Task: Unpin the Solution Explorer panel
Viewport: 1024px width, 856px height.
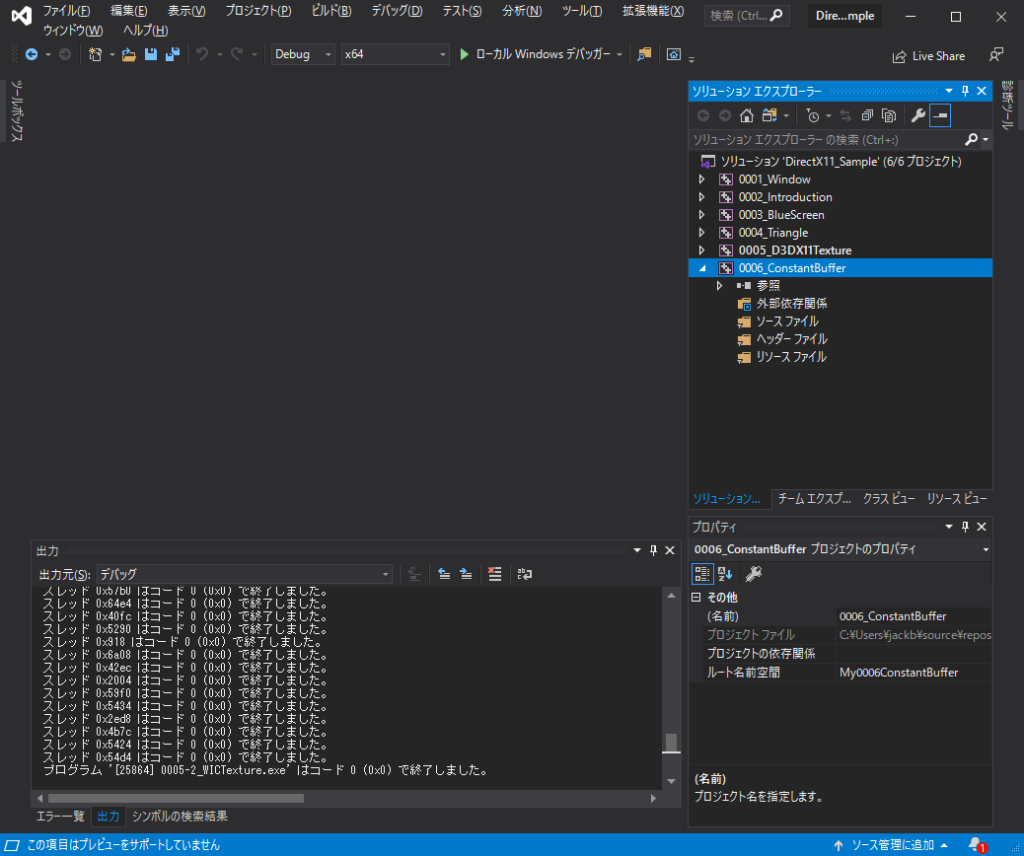Action: tap(964, 90)
